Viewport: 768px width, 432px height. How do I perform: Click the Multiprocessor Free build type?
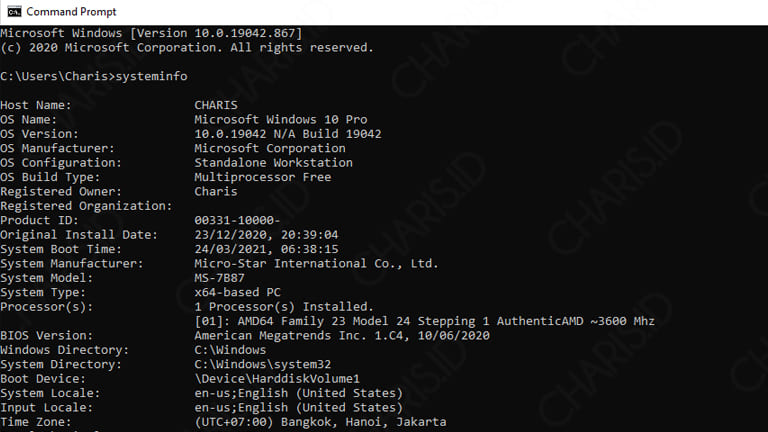click(x=263, y=177)
